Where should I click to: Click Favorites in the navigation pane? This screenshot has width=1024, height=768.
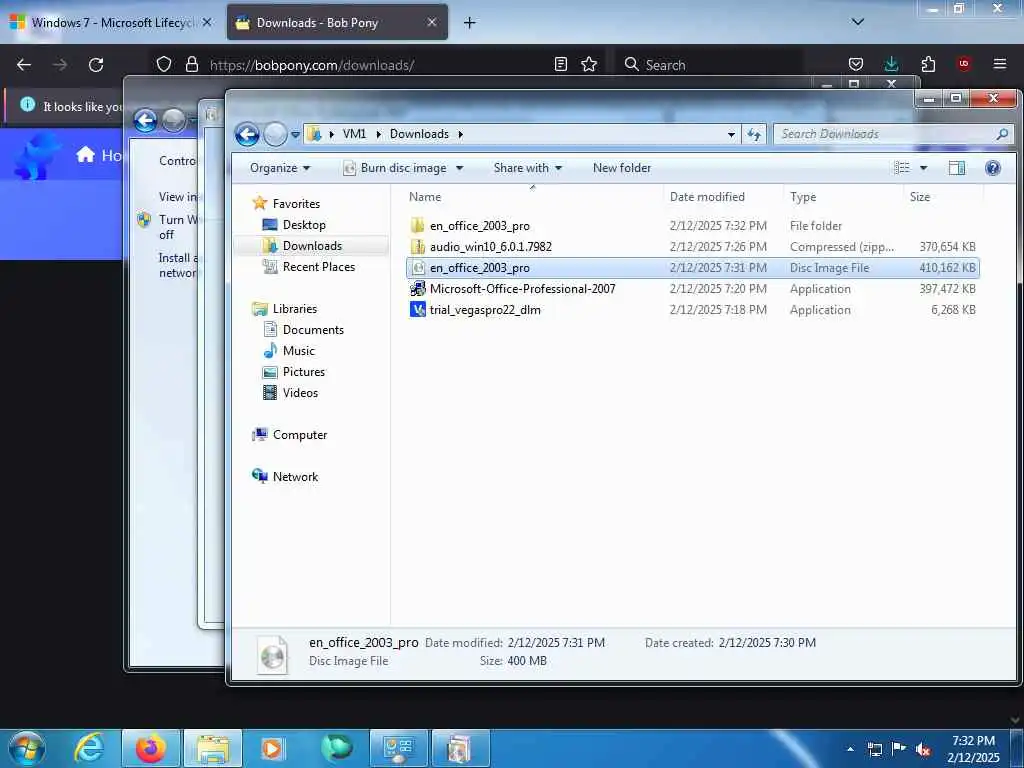pos(296,204)
